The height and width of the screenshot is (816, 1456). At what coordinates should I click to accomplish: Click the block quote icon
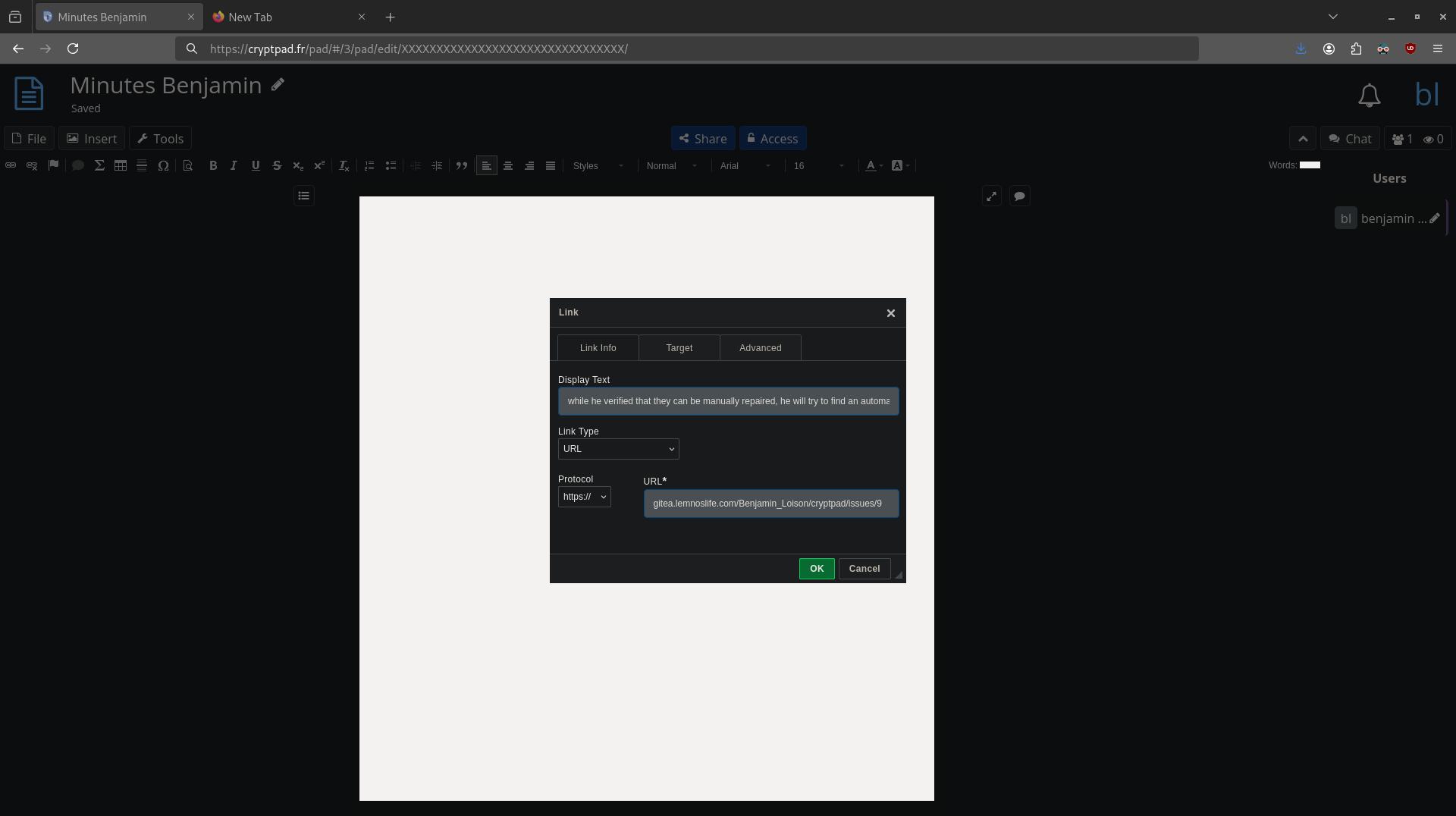coord(462,165)
